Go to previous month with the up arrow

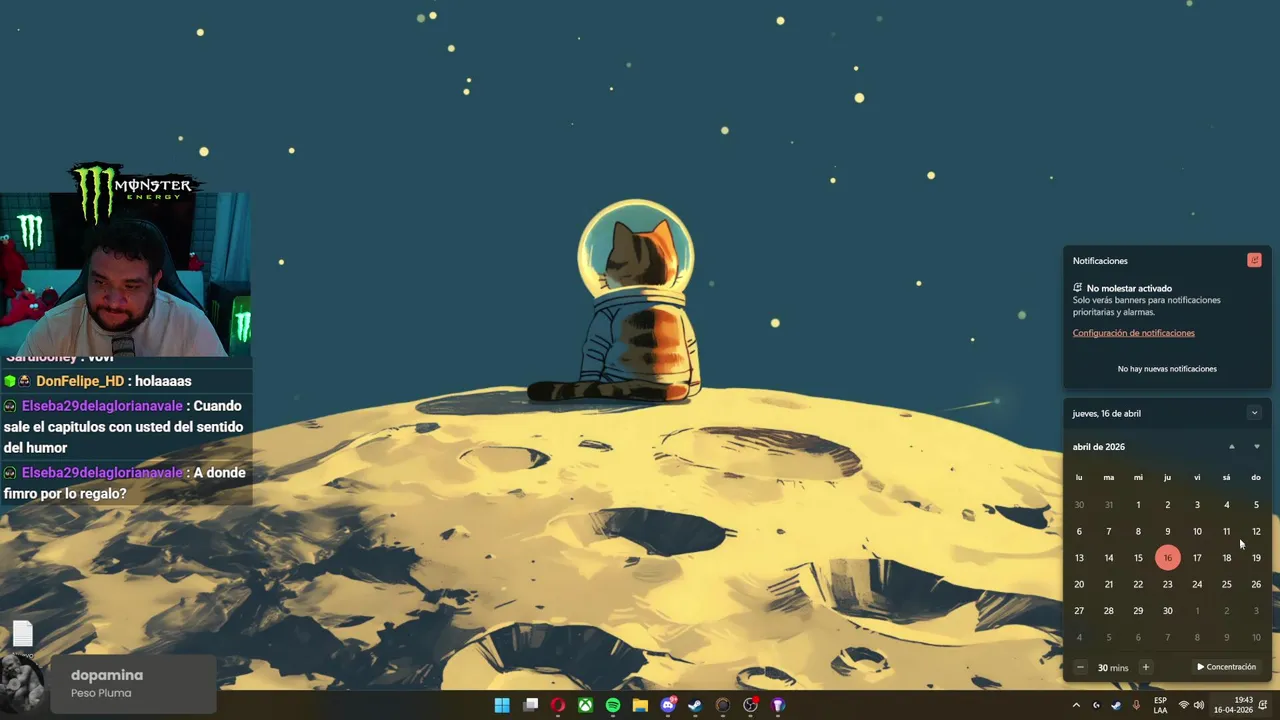pyautogui.click(x=1231, y=447)
